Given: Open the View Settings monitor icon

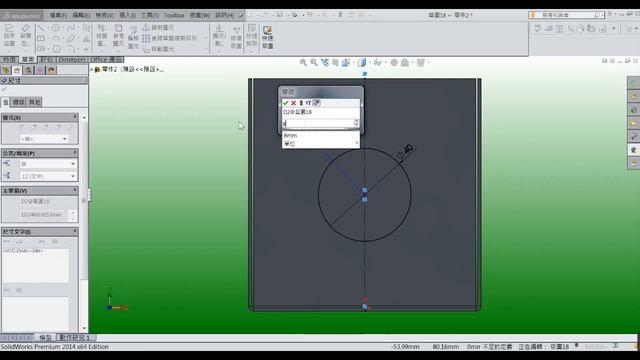Looking at the screenshot, I should point(421,62).
